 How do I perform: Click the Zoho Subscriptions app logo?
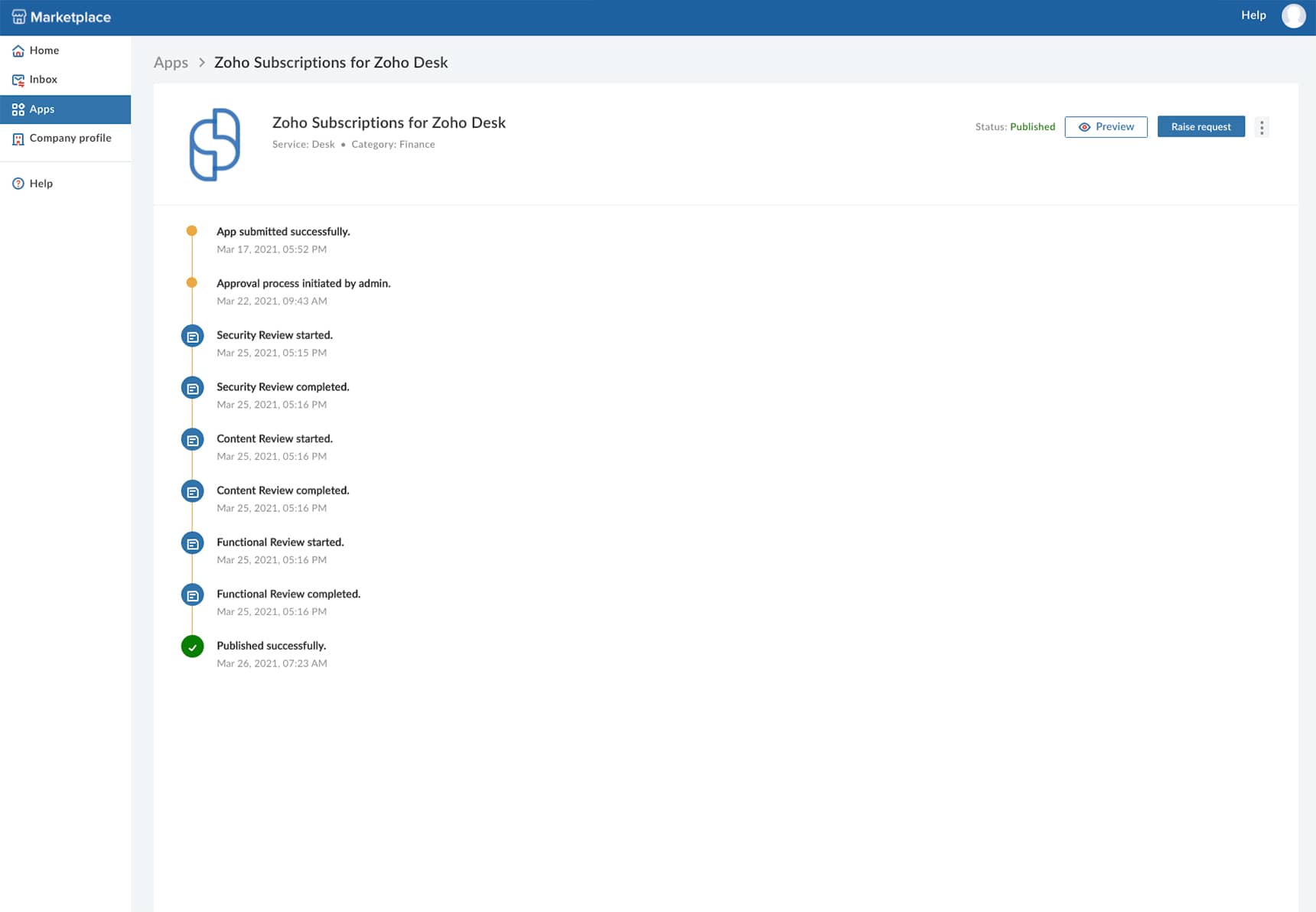pos(215,145)
